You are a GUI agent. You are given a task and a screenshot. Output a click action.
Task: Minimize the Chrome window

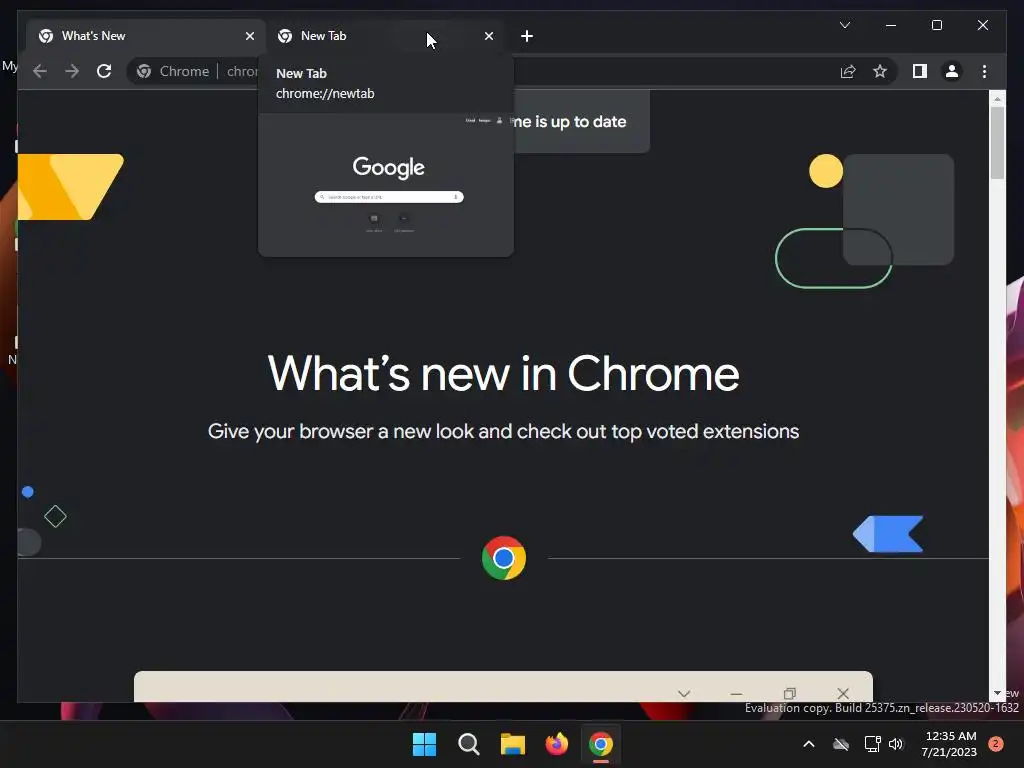(x=891, y=25)
